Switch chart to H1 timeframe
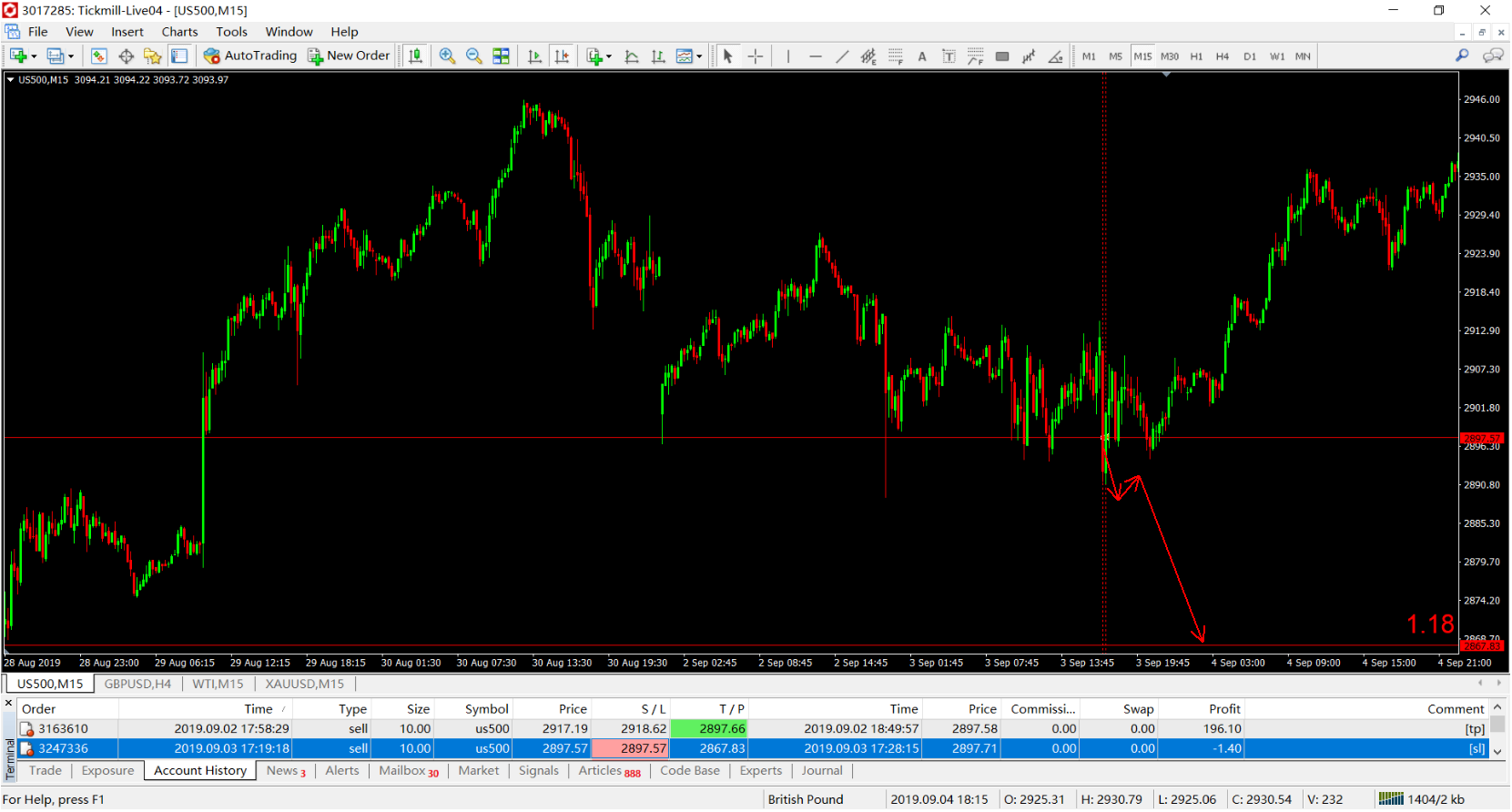 pos(1196,56)
